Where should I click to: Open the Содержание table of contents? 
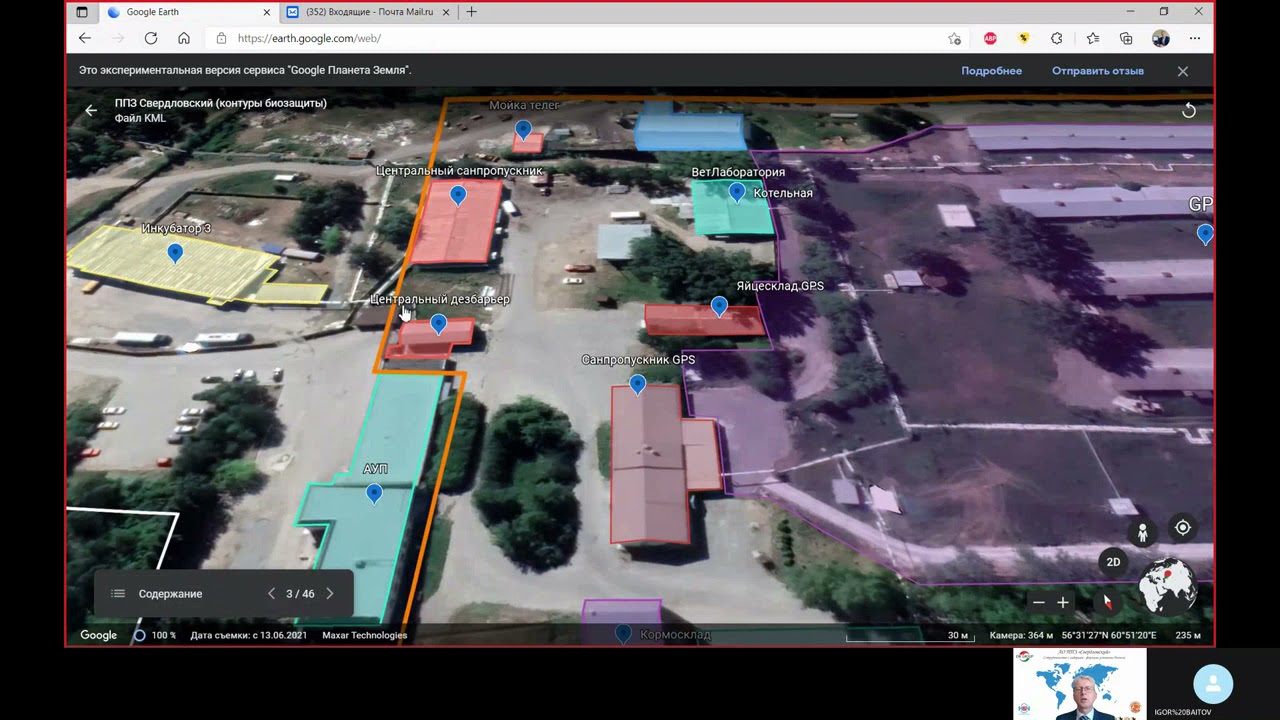point(157,594)
